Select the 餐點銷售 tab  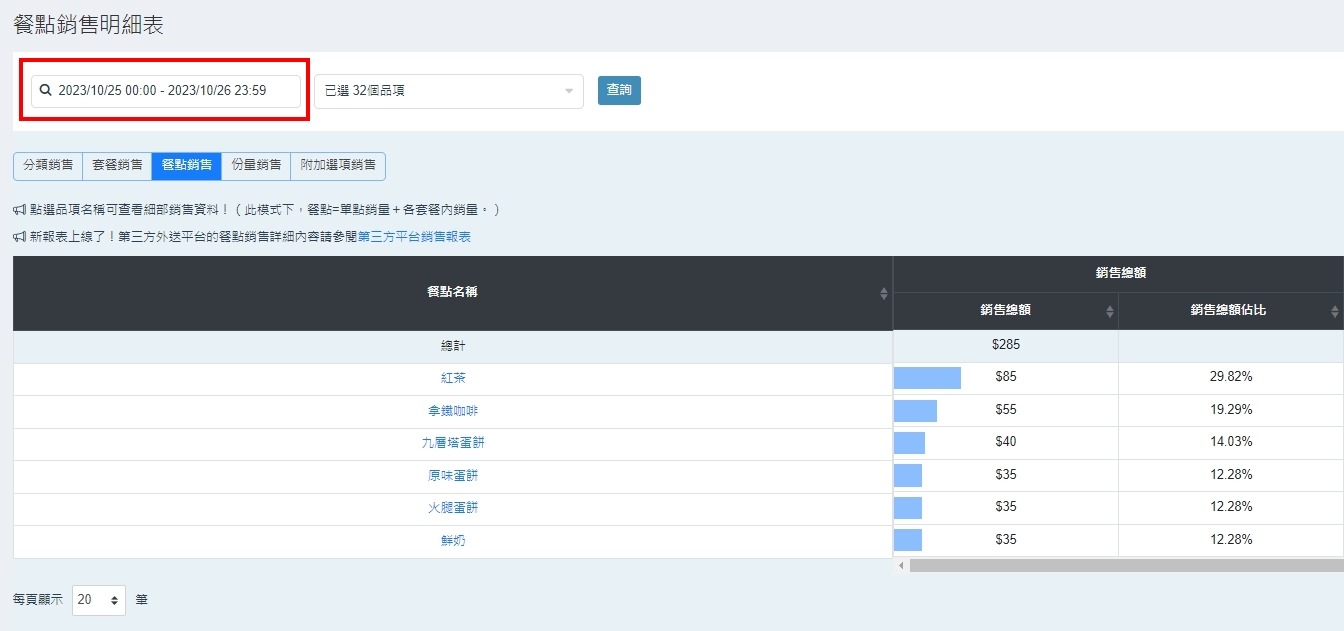(x=186, y=165)
